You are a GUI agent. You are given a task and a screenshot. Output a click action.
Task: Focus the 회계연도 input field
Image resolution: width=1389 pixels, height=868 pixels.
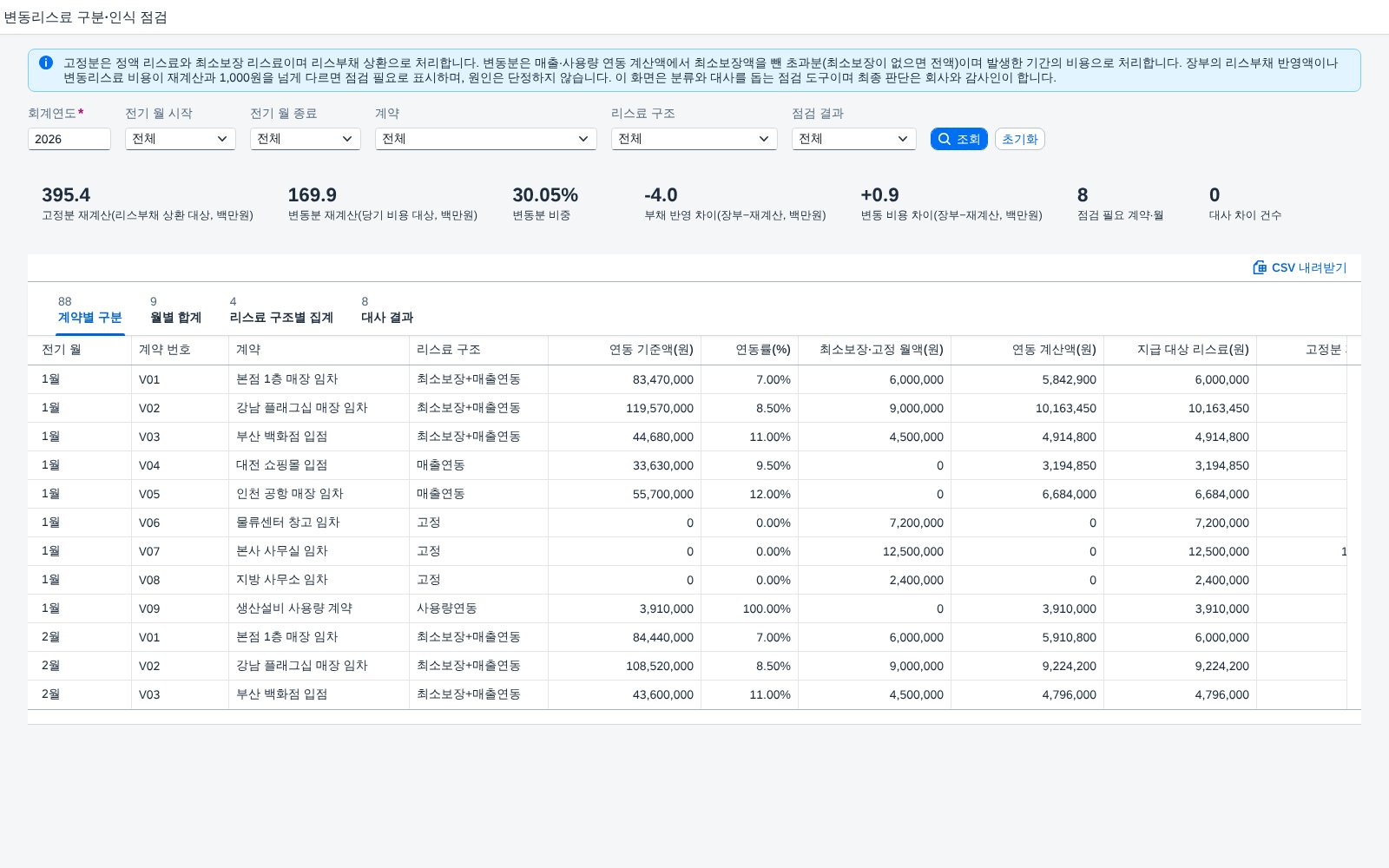tap(69, 139)
